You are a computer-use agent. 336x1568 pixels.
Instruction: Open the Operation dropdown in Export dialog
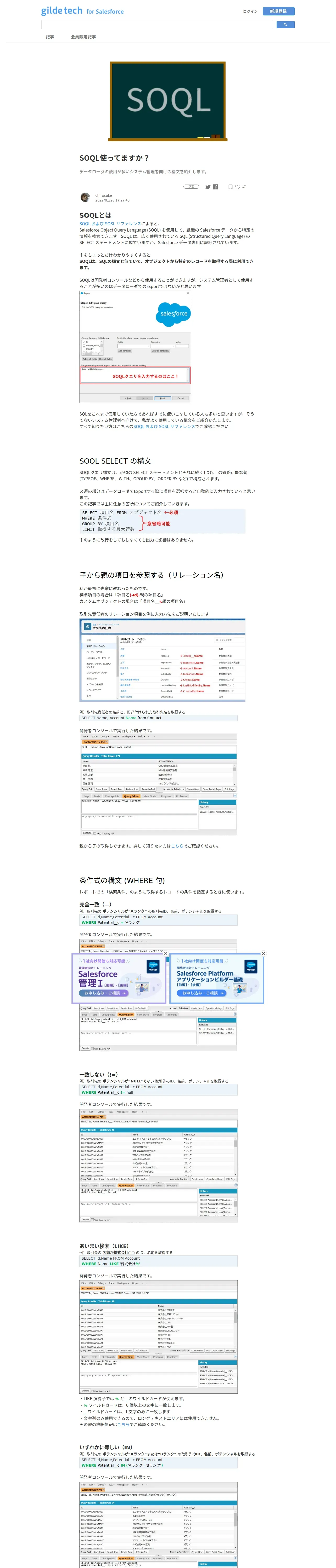163,346
